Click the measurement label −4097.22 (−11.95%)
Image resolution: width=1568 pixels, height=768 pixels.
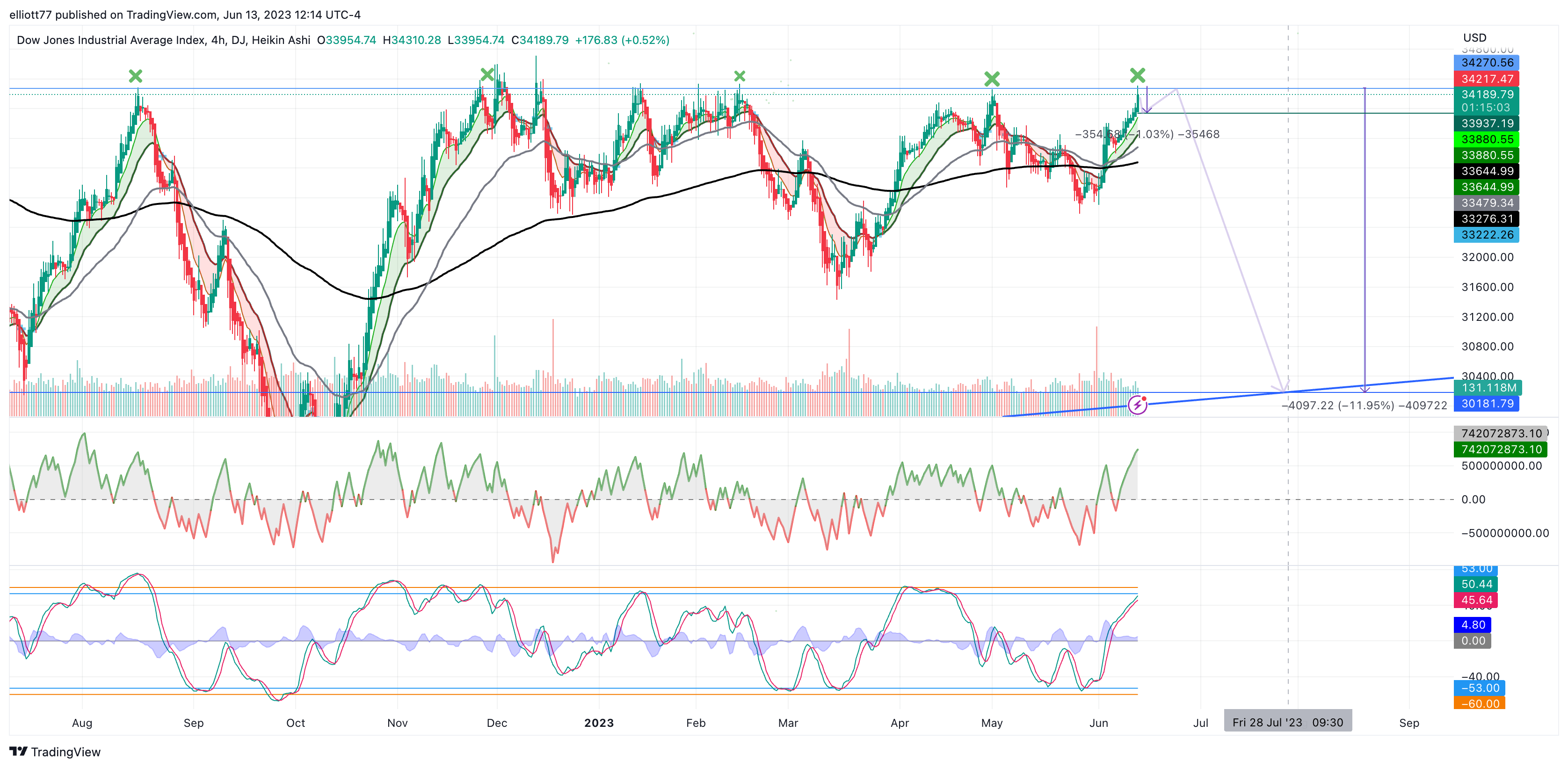click(x=1338, y=406)
